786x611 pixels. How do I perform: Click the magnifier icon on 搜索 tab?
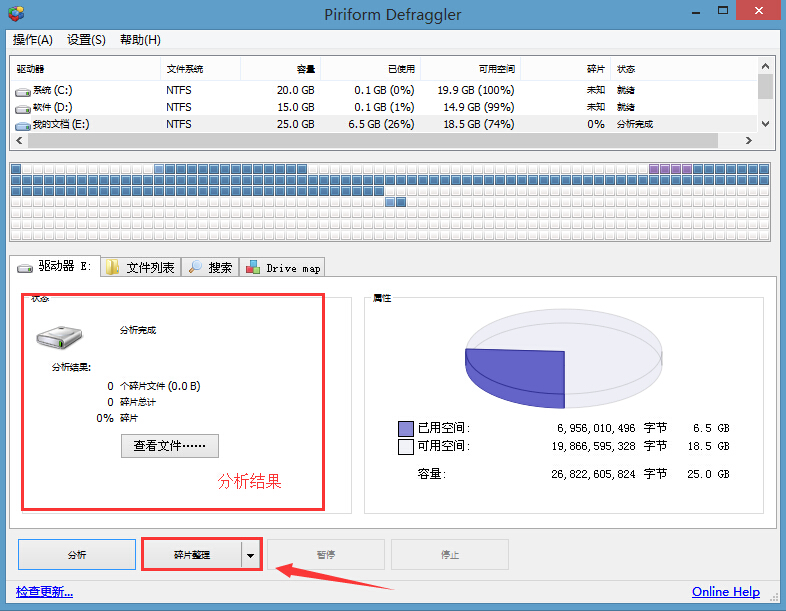point(195,267)
